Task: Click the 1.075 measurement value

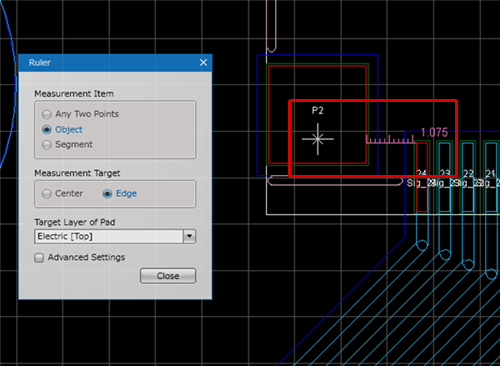Action: click(x=434, y=133)
